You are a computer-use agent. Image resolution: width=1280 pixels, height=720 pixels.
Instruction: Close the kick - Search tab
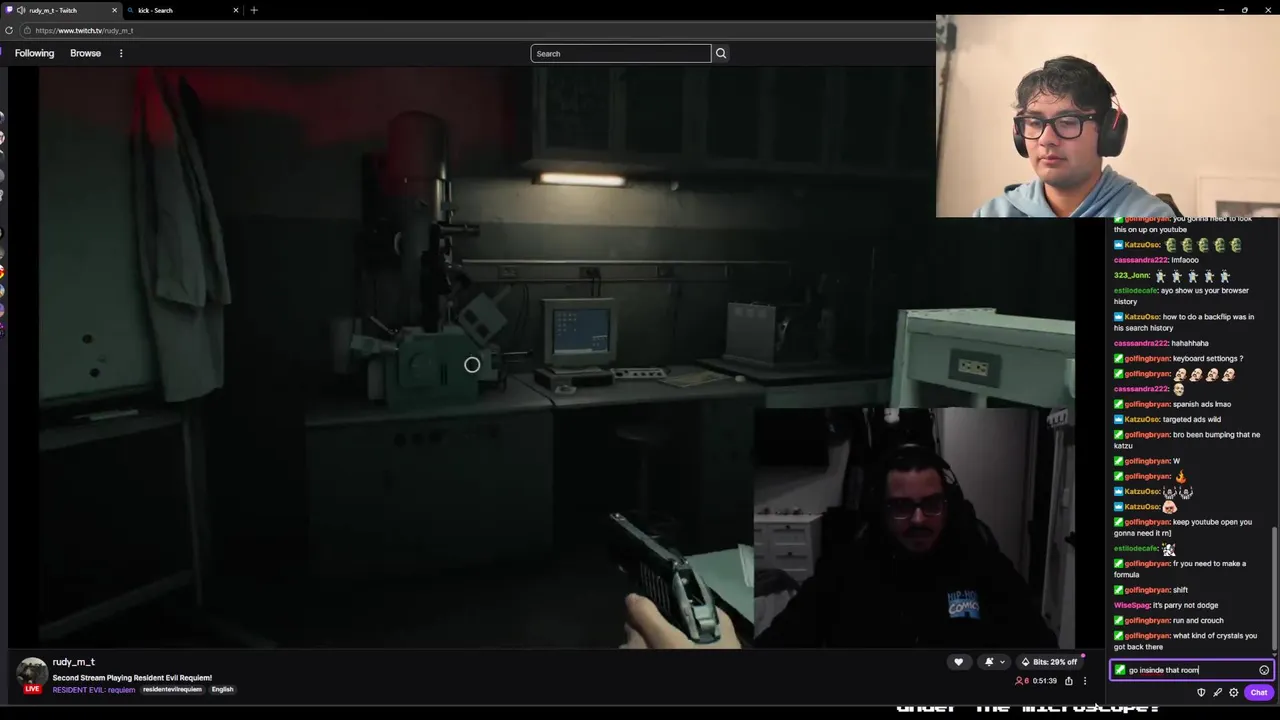[x=236, y=10]
